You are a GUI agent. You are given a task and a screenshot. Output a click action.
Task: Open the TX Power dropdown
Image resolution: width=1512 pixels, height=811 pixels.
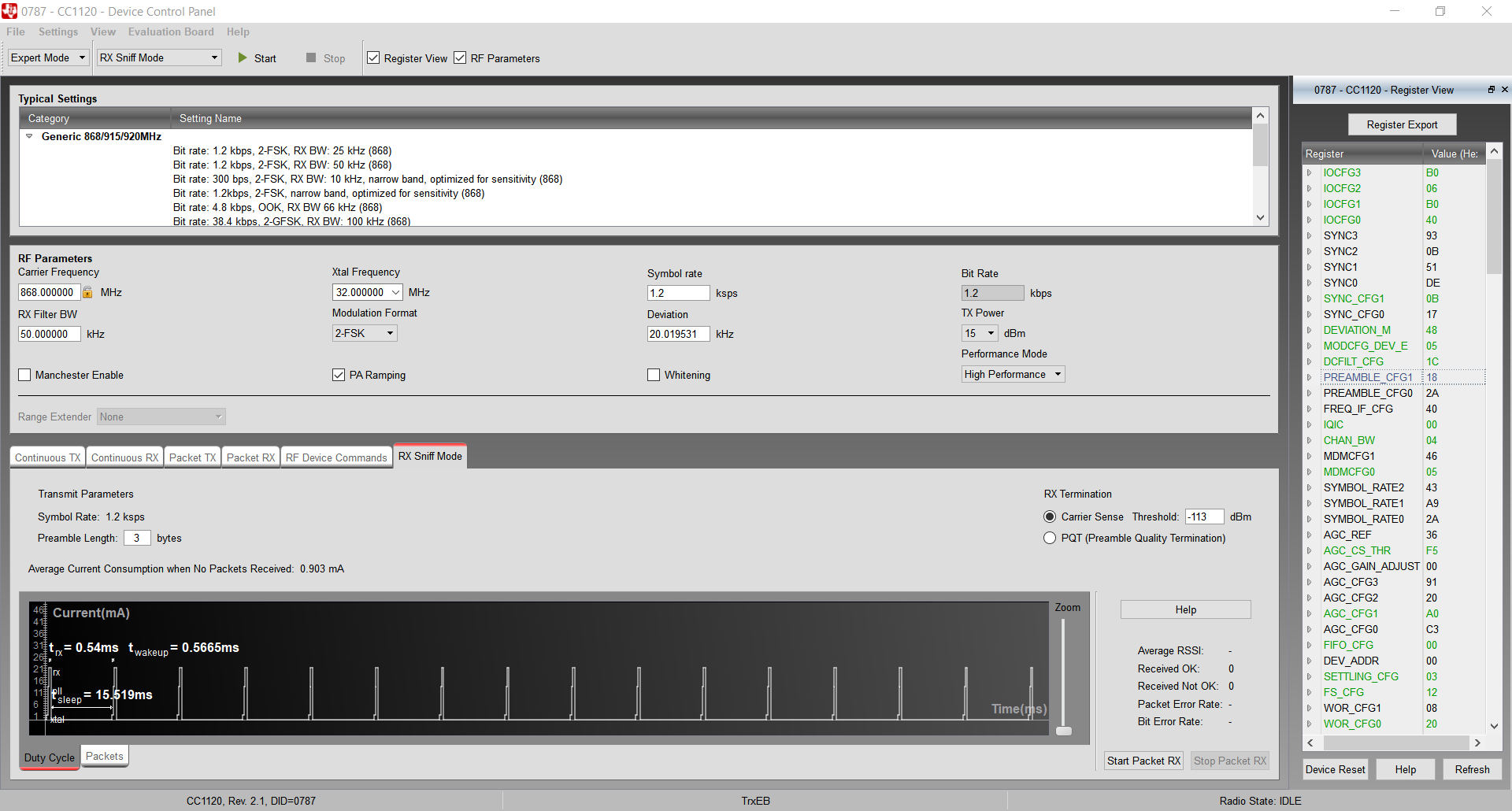pyautogui.click(x=980, y=333)
